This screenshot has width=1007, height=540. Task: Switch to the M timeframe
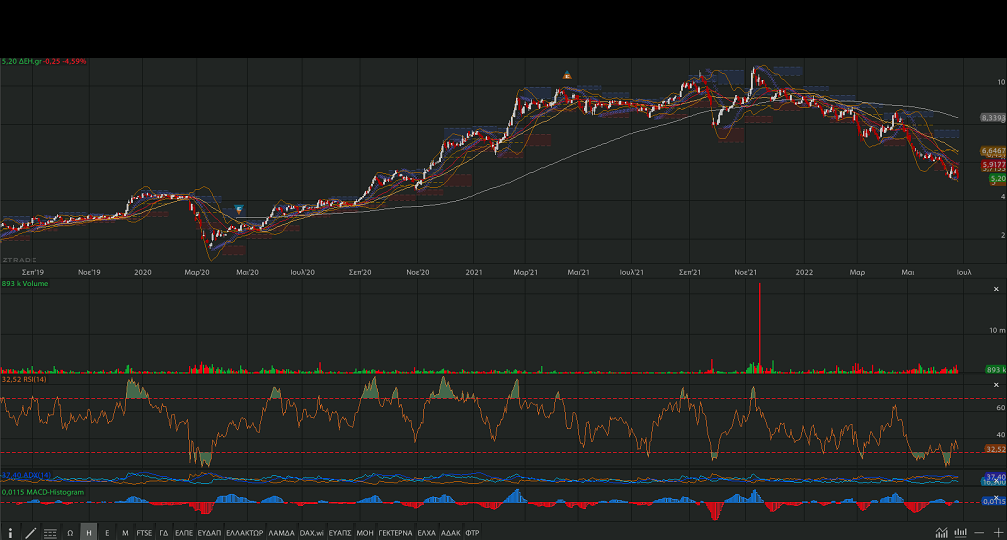[x=125, y=533]
